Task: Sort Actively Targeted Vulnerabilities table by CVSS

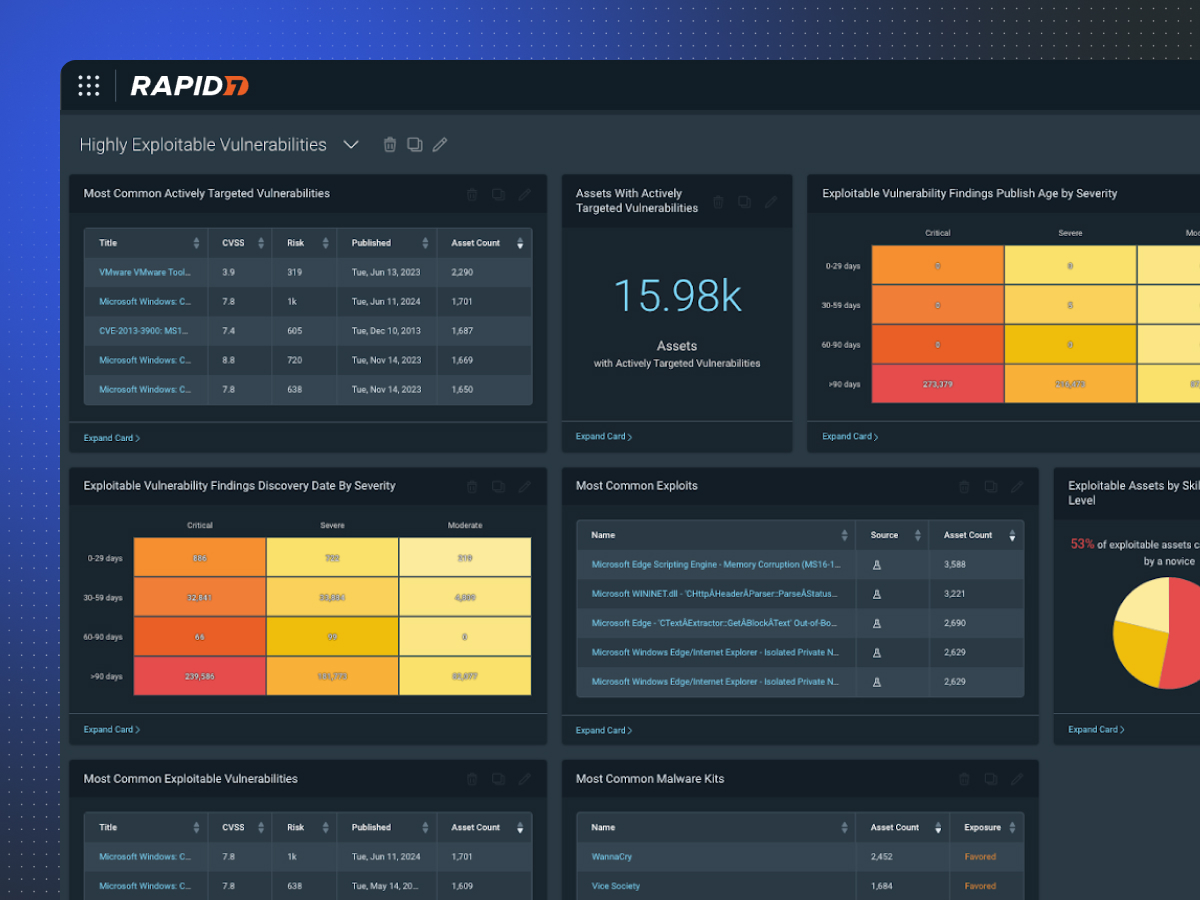Action: (x=261, y=243)
